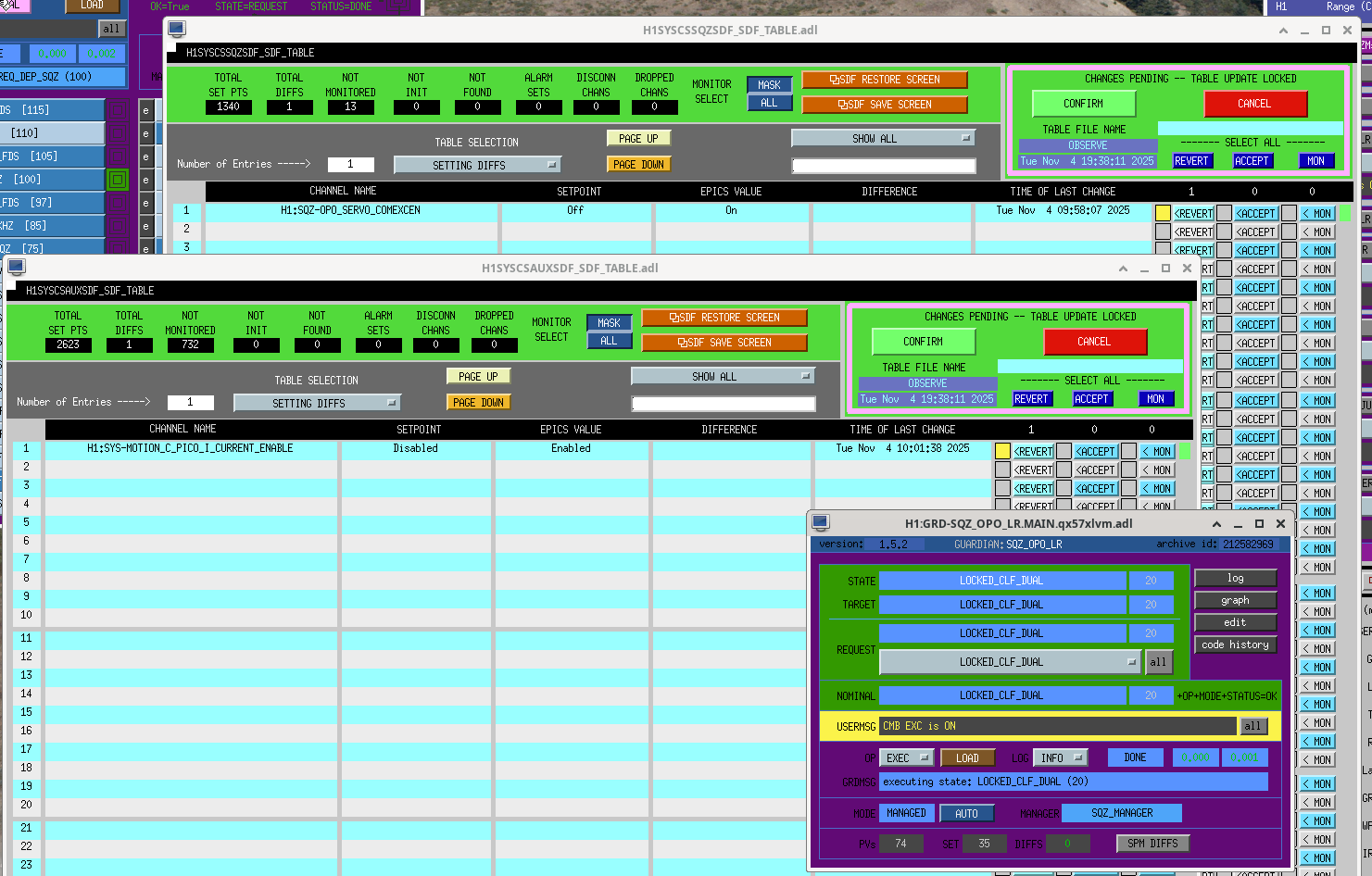Click the H1SYSCSSQZSDF window's monitor menu icon

(x=176, y=30)
